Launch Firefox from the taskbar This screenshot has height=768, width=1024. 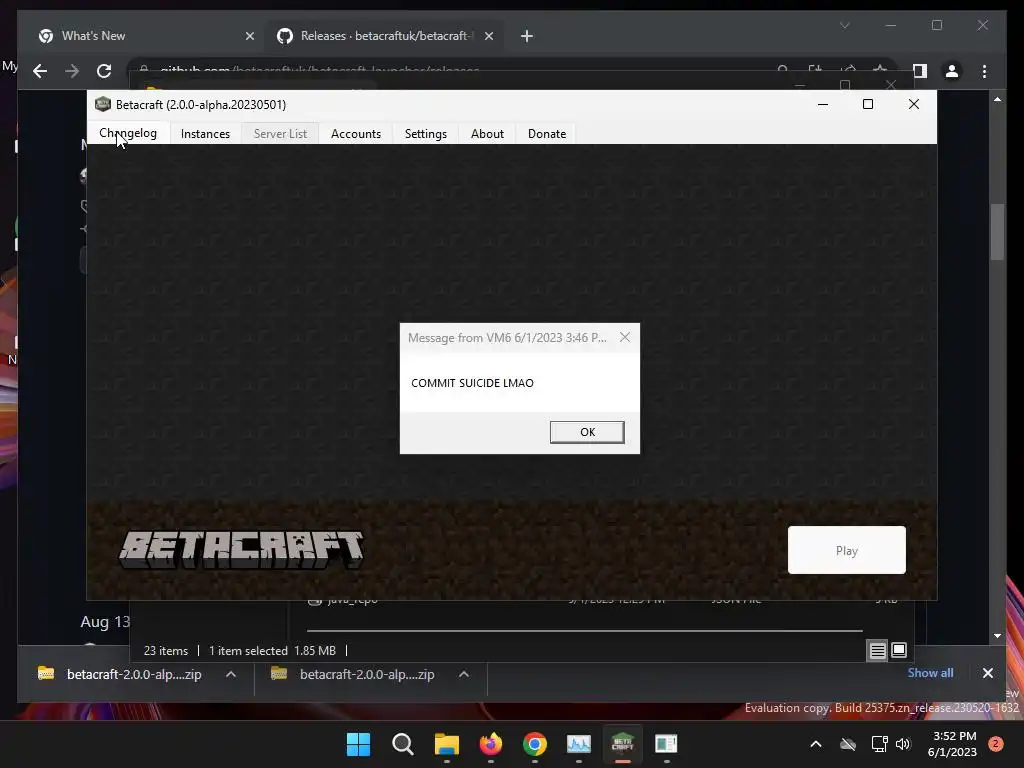[490, 744]
